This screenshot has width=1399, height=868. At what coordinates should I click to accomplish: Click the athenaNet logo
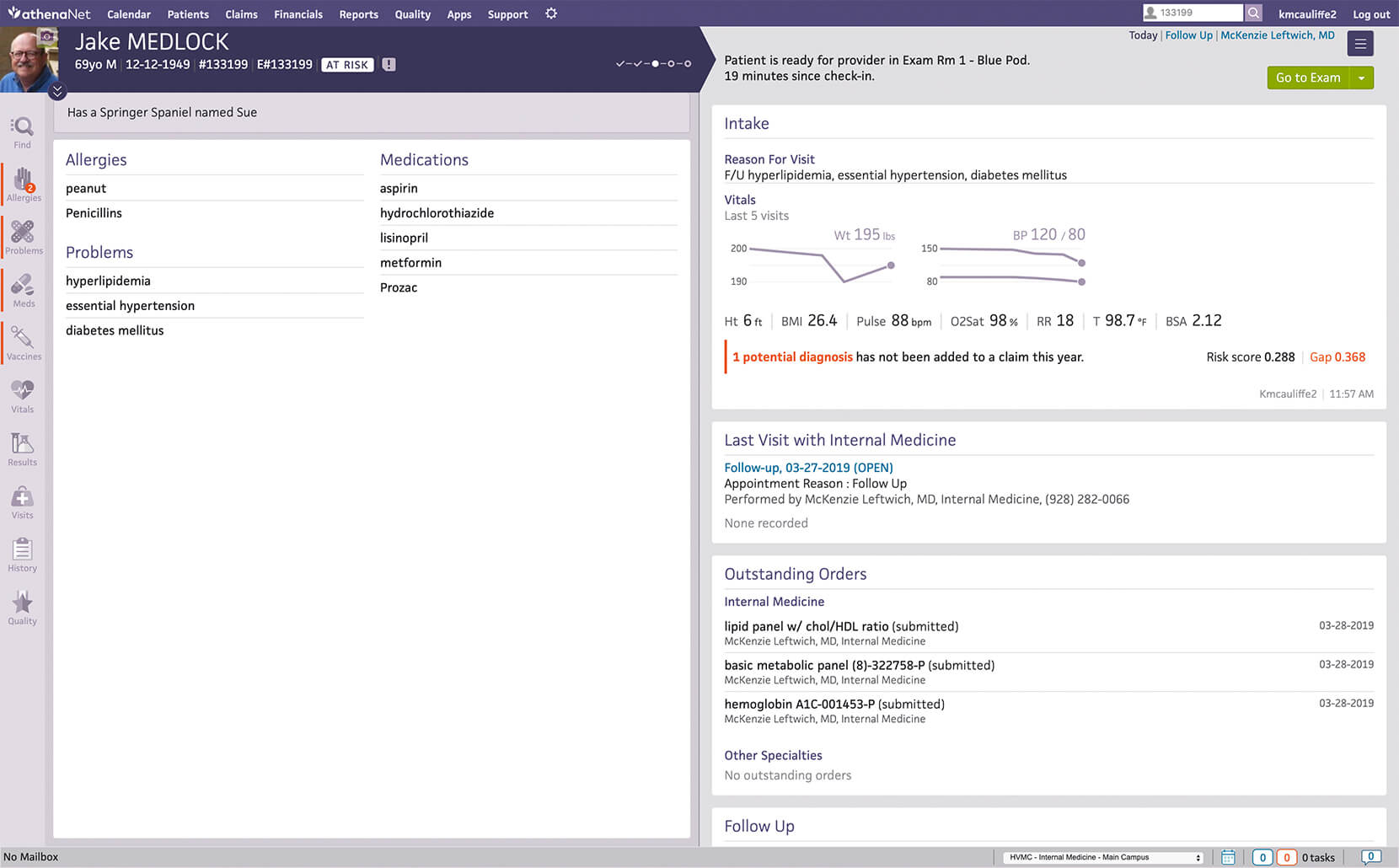(x=49, y=13)
